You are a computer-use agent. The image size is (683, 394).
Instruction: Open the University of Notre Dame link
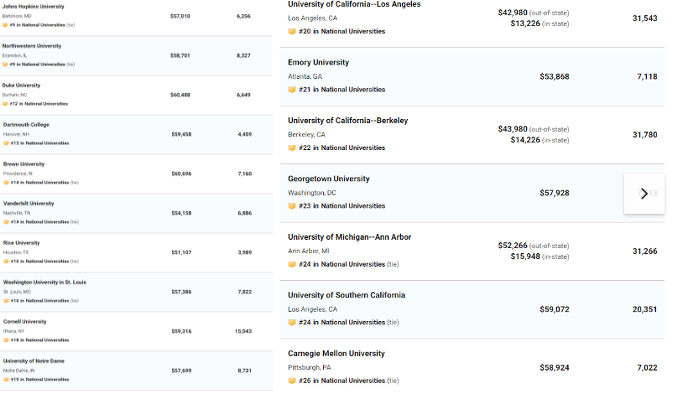[34, 361]
